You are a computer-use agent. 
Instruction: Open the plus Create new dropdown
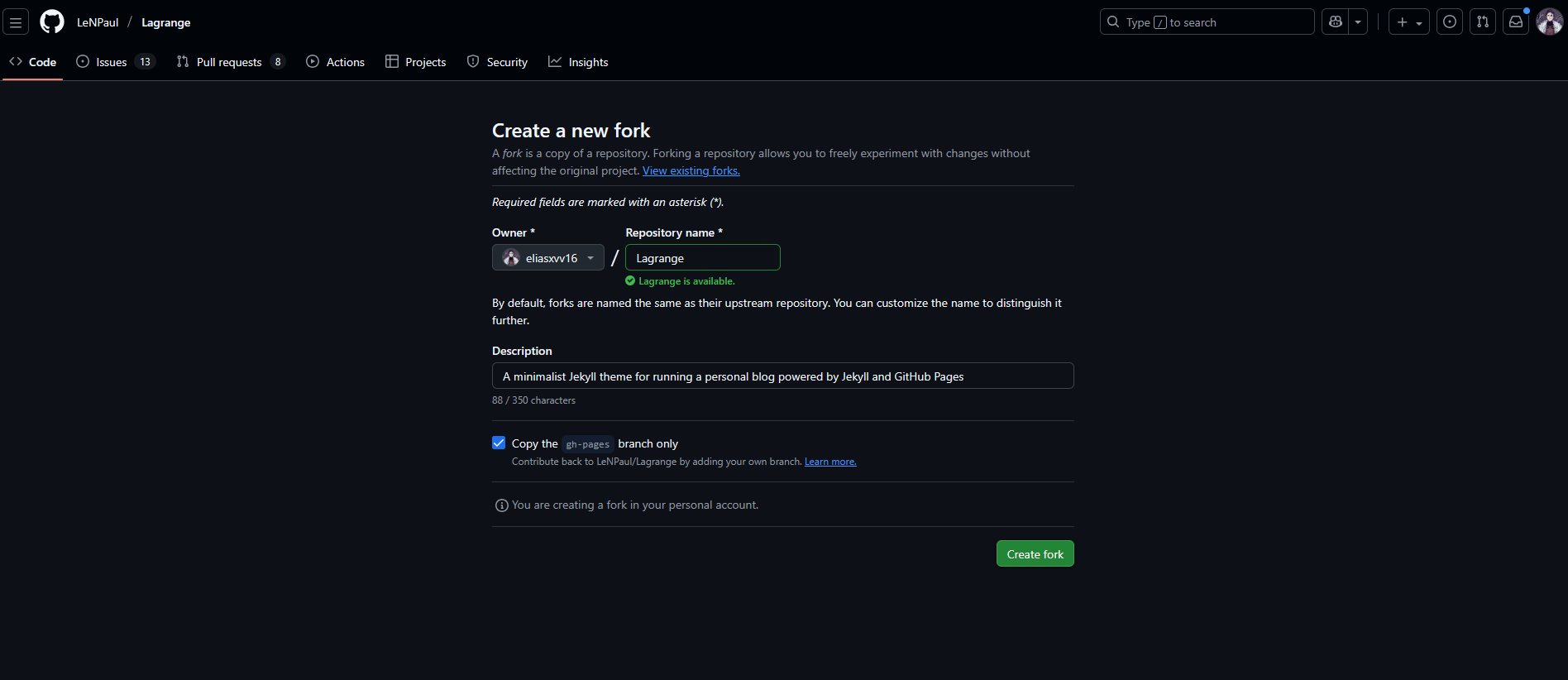click(x=1408, y=22)
